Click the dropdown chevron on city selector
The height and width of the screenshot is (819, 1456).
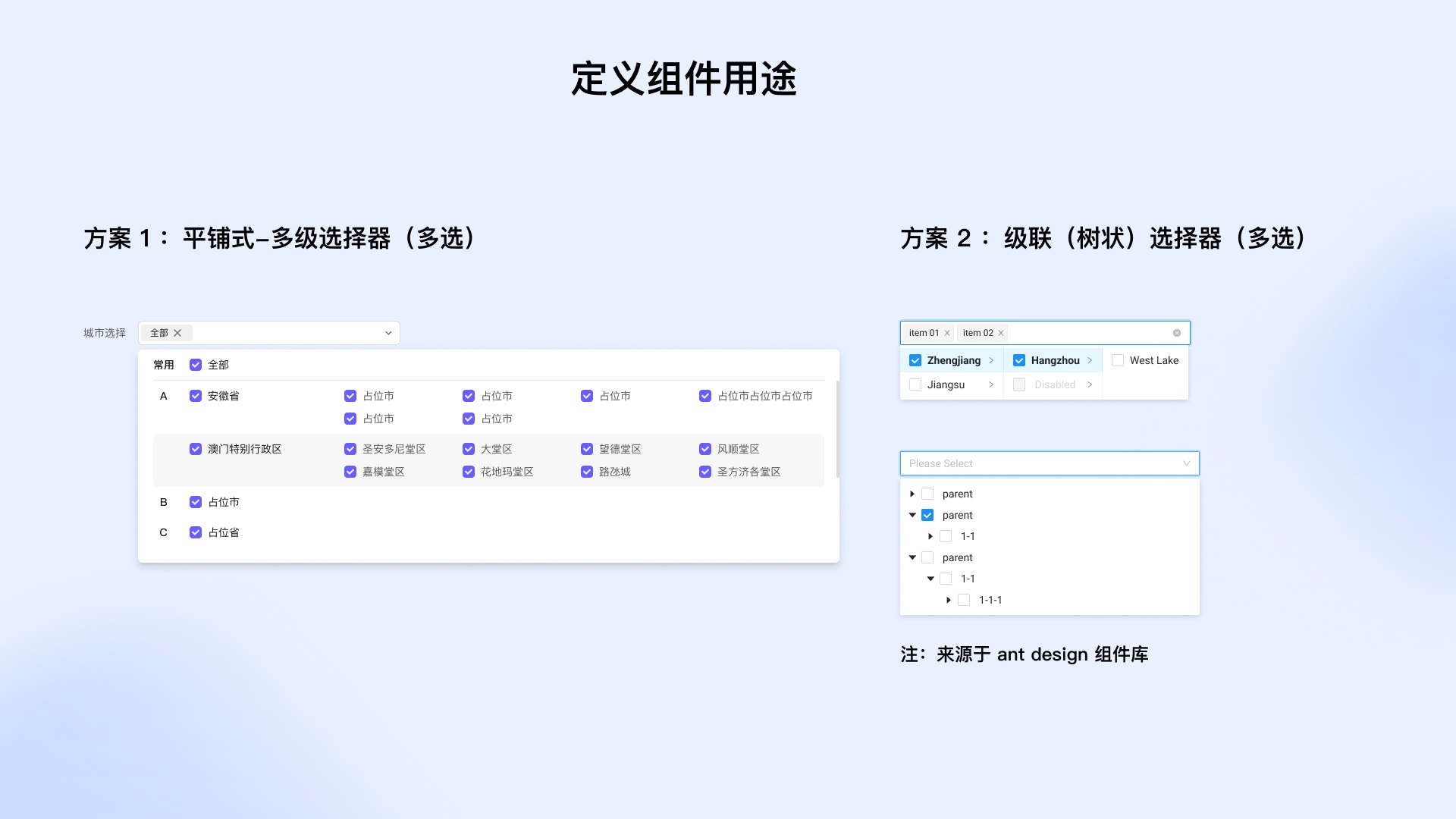388,332
